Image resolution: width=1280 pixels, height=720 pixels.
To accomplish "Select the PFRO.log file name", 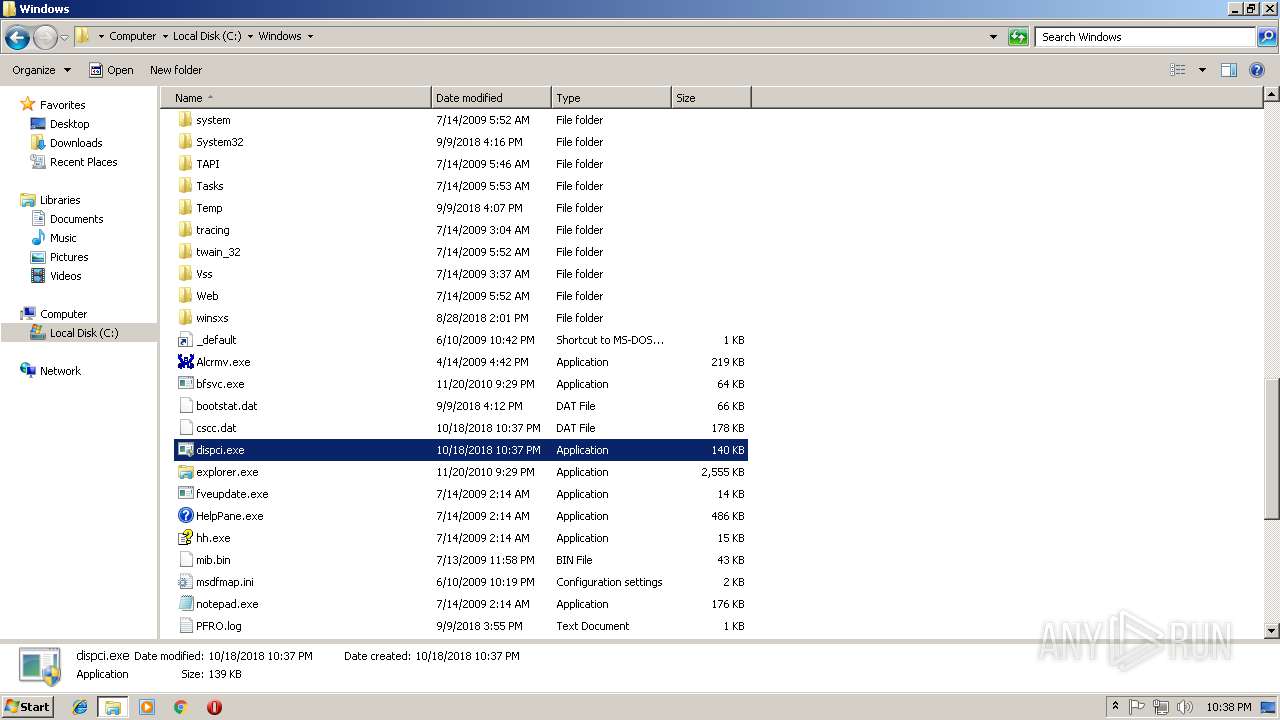I will (x=219, y=626).
